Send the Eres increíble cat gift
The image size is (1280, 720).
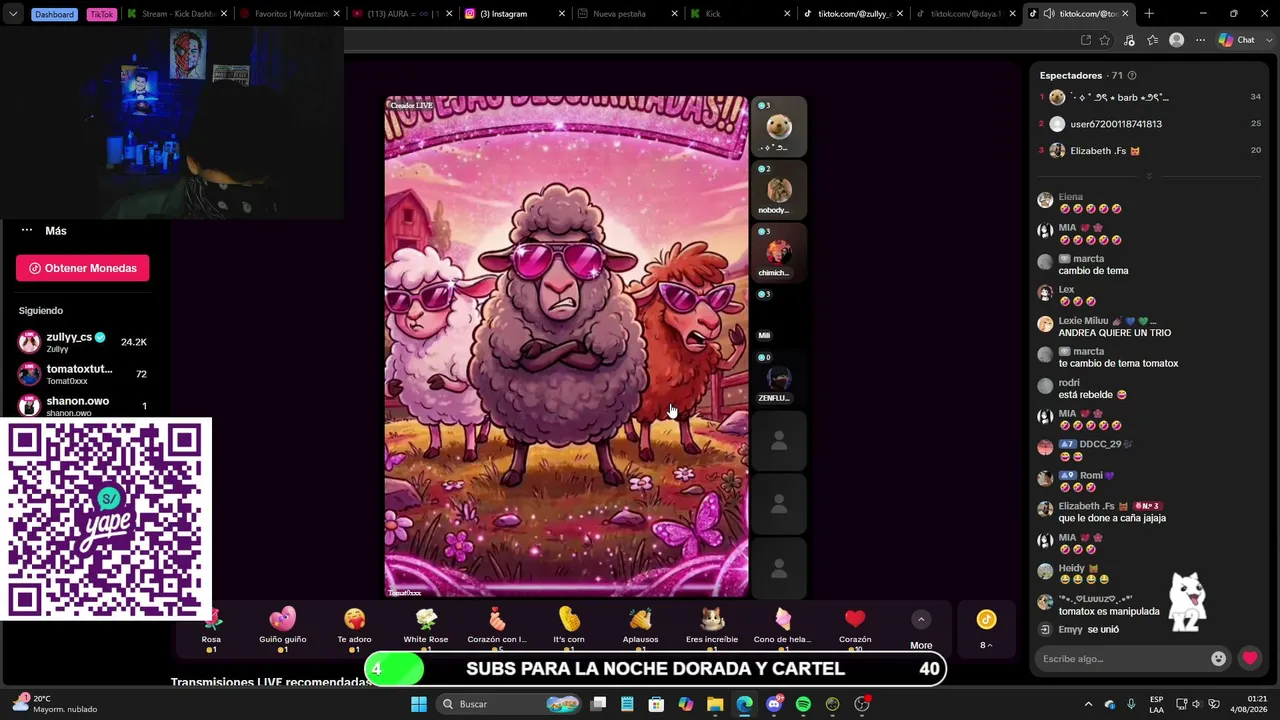712,629
